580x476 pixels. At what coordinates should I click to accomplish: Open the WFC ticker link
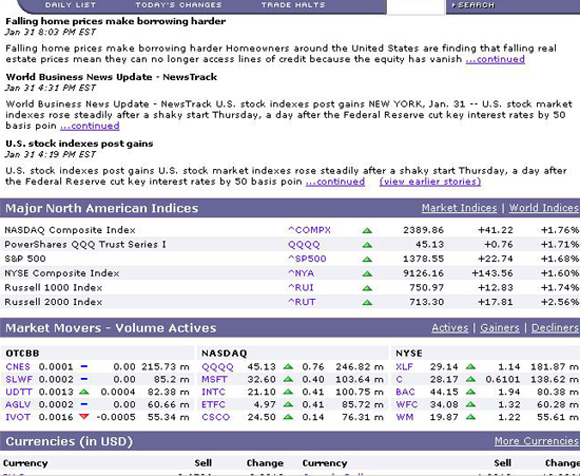click(407, 405)
